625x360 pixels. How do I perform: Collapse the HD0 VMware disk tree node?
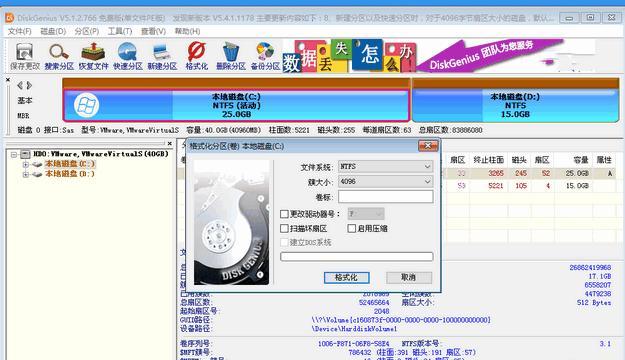click(x=14, y=154)
